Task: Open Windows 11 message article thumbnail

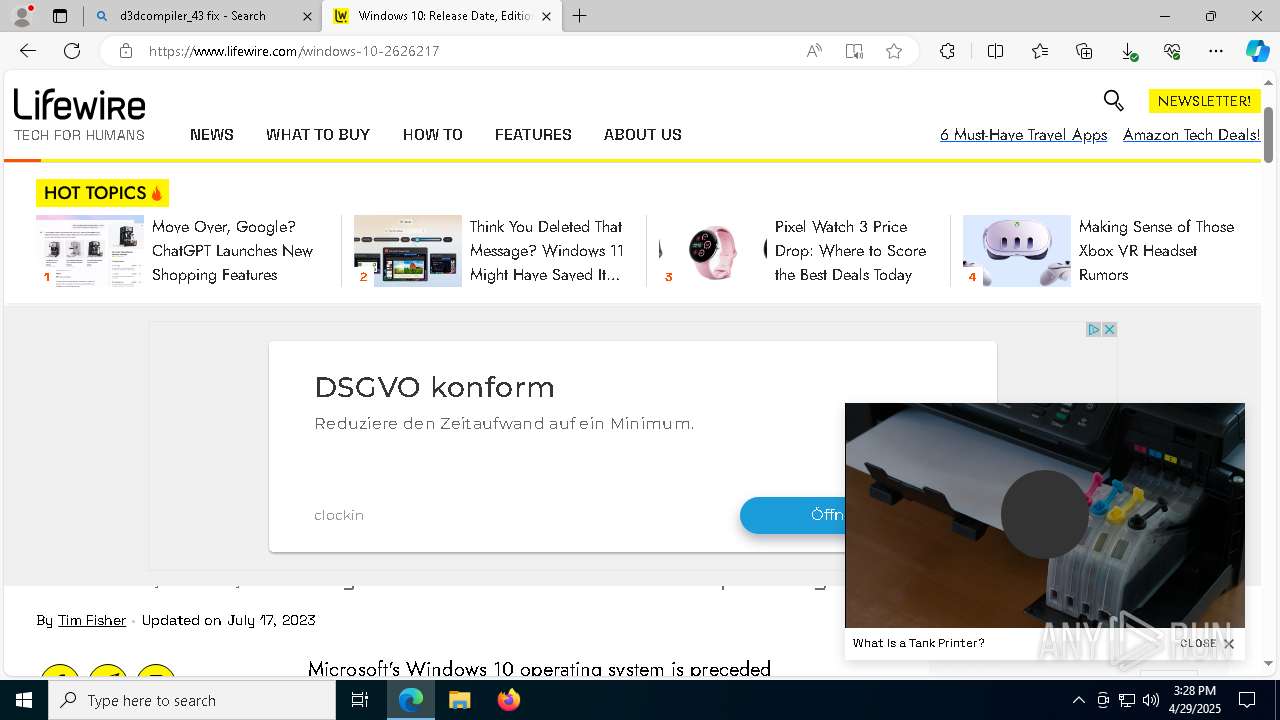Action: pos(408,251)
